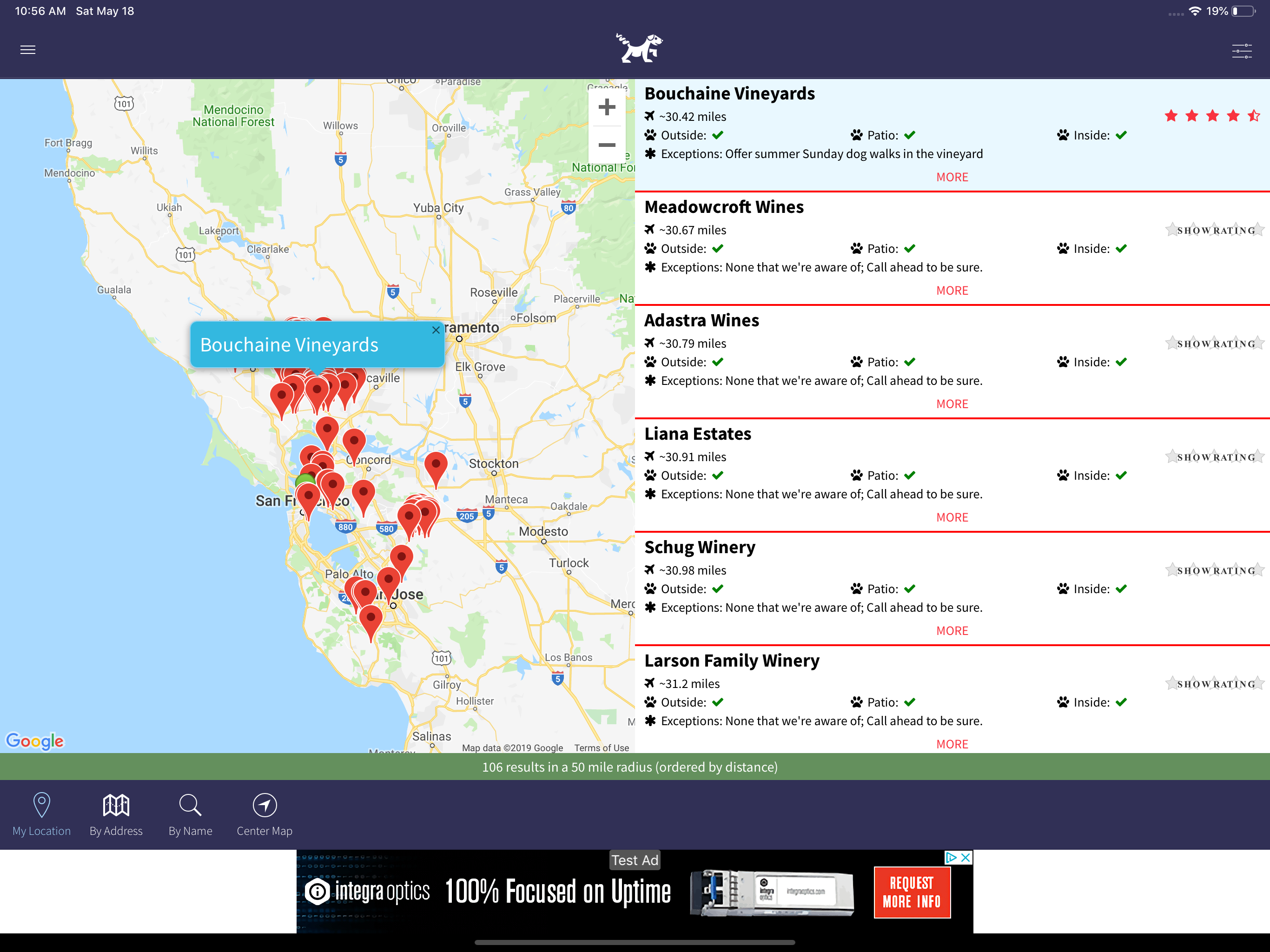Select the Liana Estates listing title
1270x952 pixels.
pos(698,434)
